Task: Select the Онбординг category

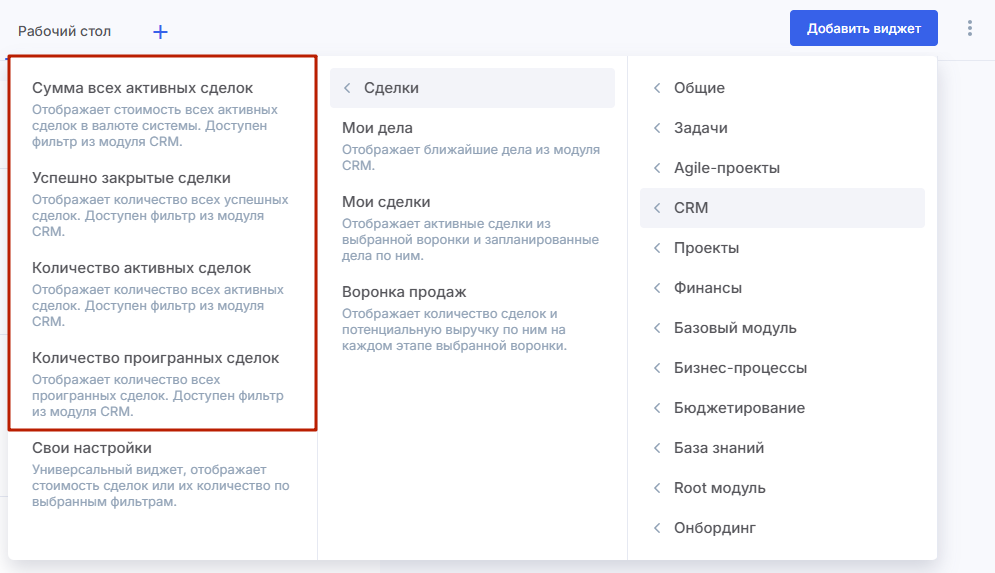Action: [782, 527]
